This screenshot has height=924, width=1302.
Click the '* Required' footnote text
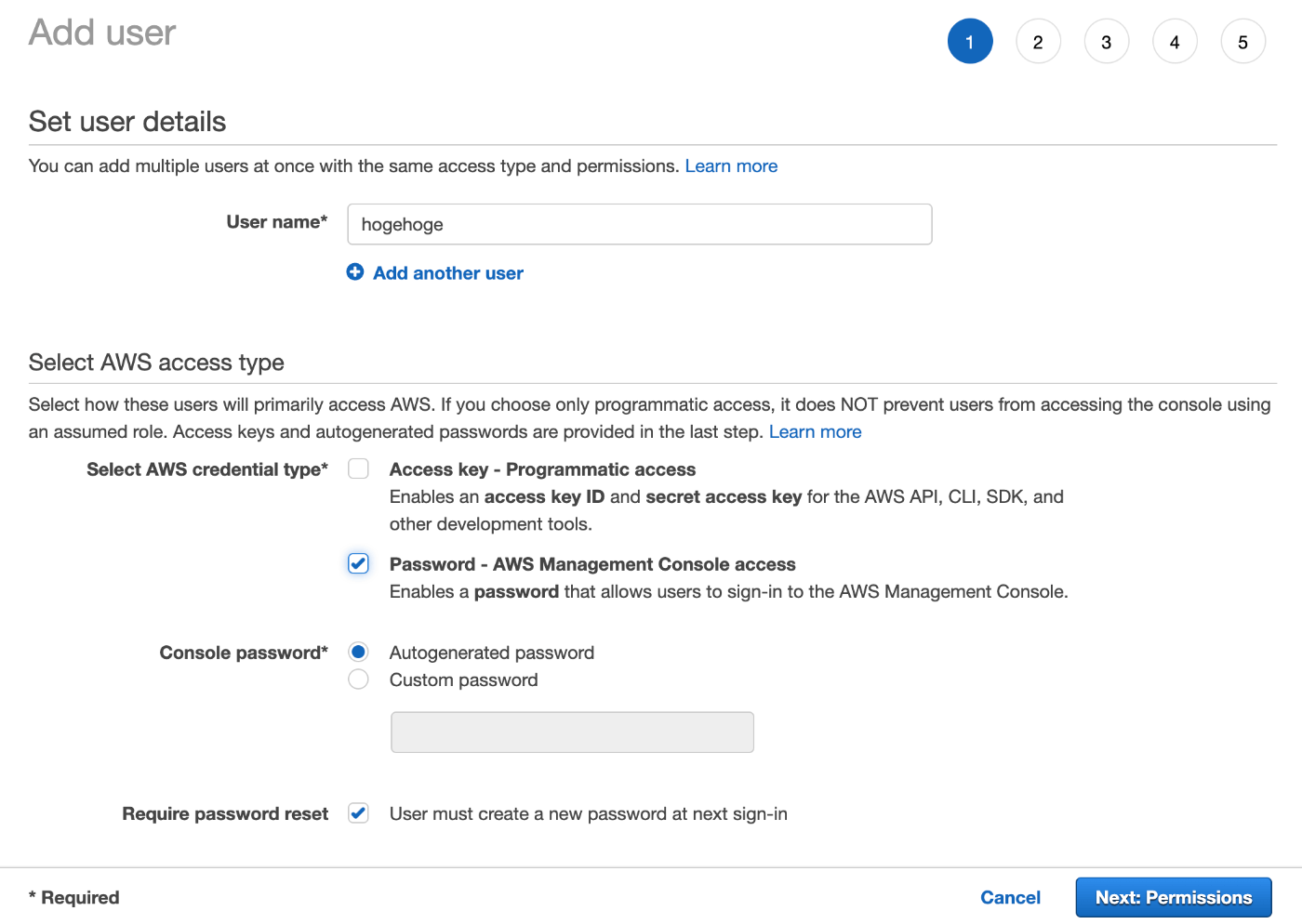pos(74,898)
